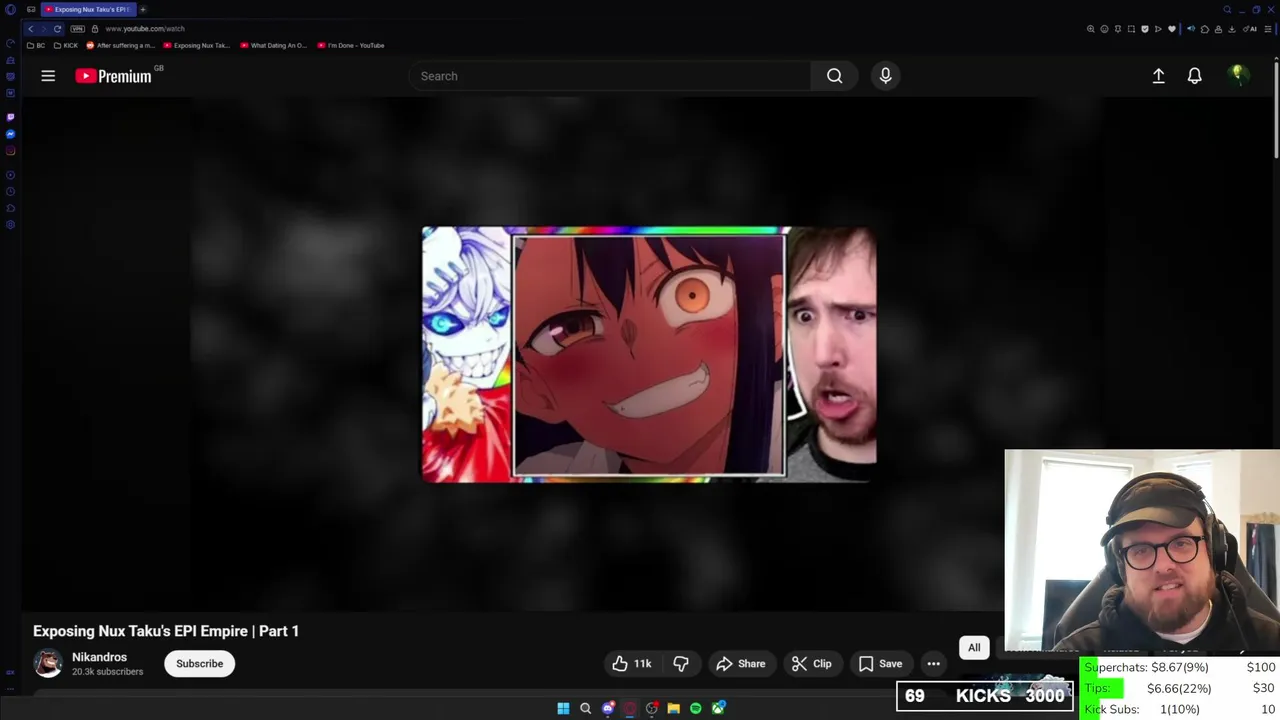
Task: Open the After suffering bookmark
Action: tap(121, 45)
